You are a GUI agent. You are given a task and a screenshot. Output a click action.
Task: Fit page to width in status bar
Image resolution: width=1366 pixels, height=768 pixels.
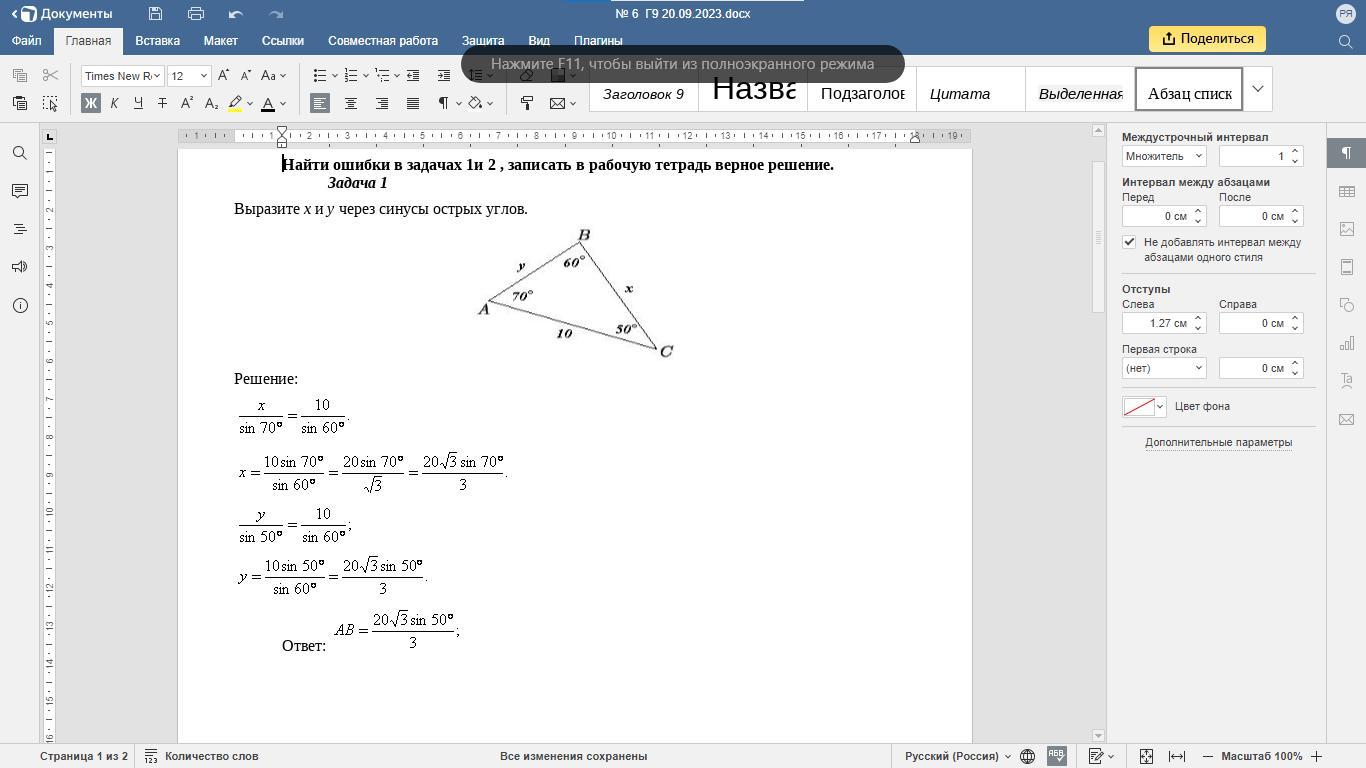click(1177, 756)
